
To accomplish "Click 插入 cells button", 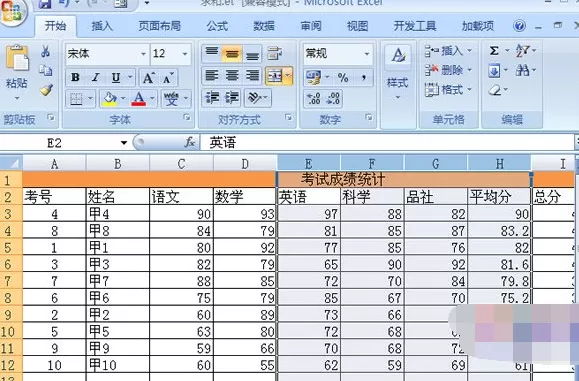I will click(x=448, y=51).
